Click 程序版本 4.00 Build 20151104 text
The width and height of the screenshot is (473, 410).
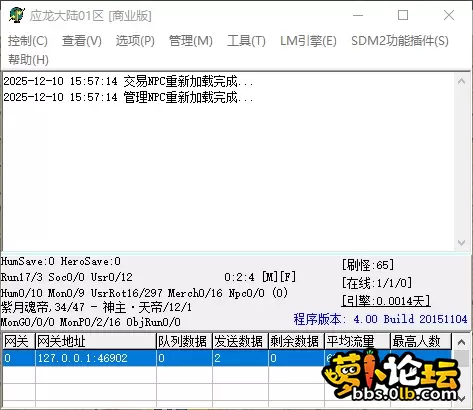[380, 319]
